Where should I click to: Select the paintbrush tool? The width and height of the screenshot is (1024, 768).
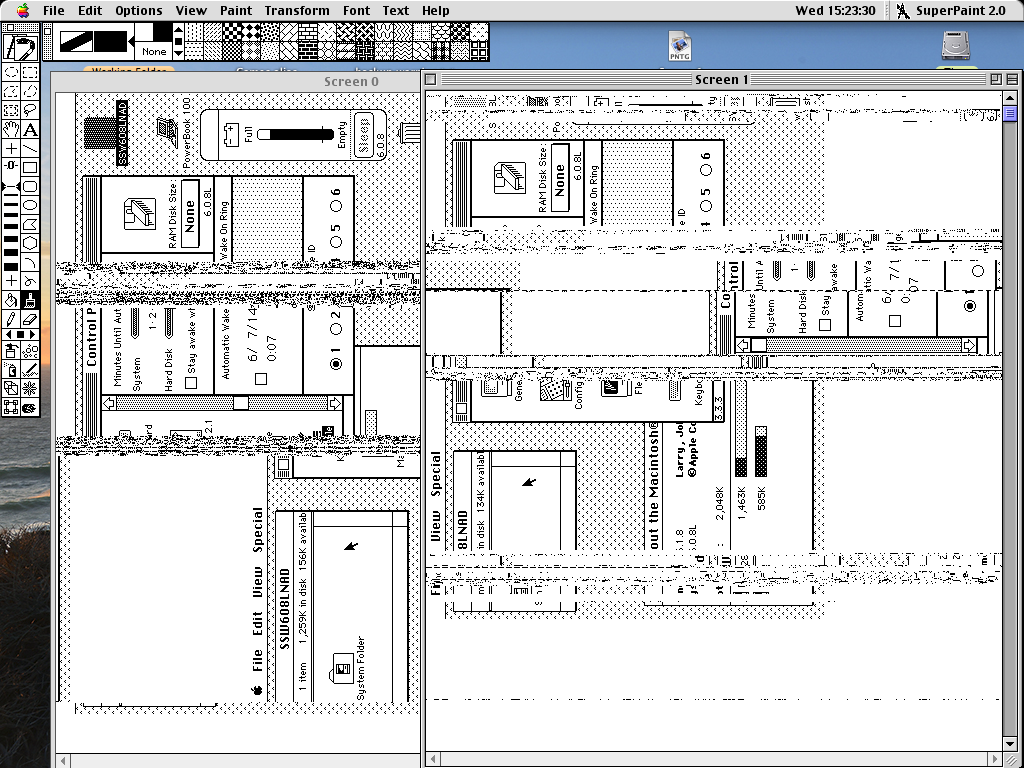pos(30,300)
